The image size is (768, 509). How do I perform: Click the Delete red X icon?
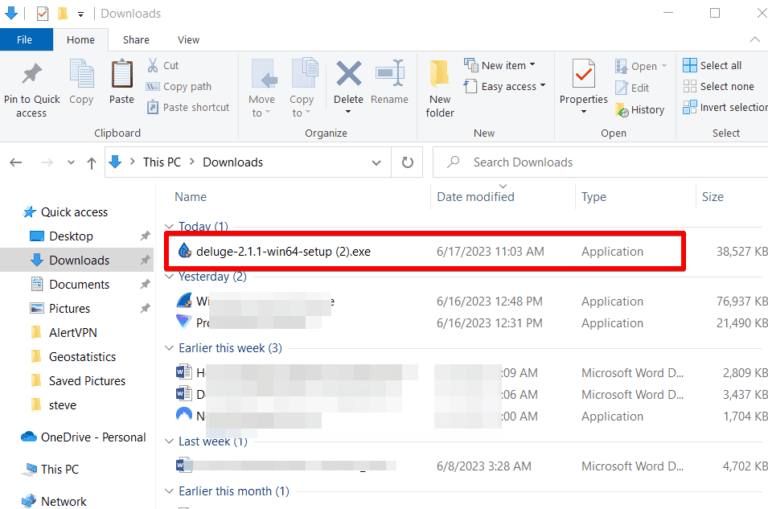point(348,75)
